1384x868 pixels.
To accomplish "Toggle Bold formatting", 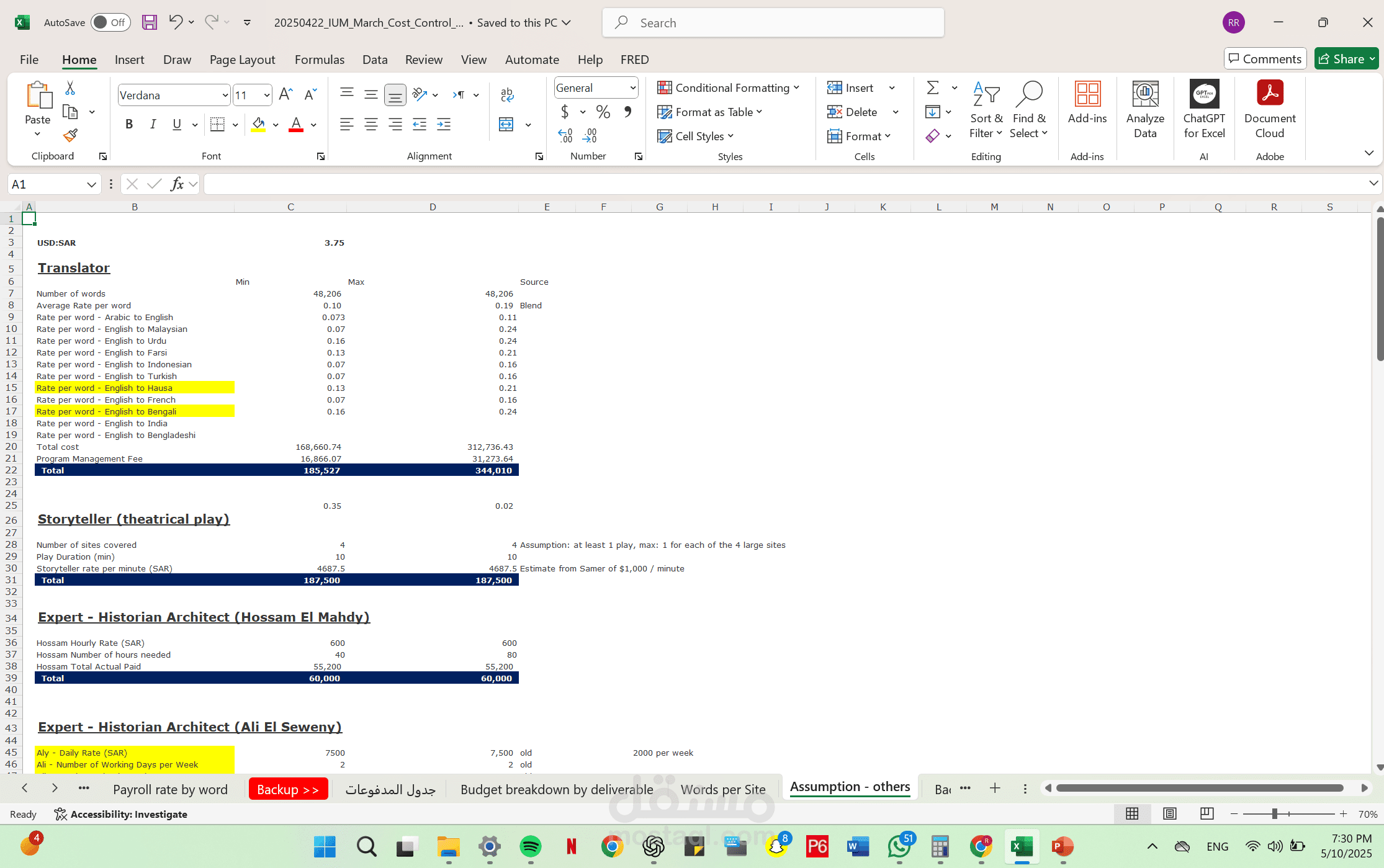I will [x=129, y=124].
